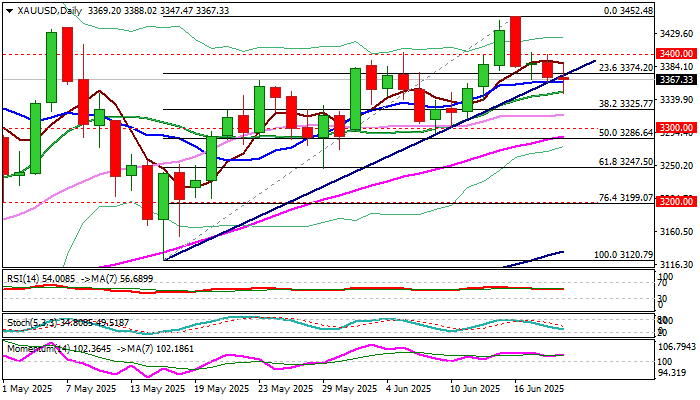This screenshot has width=700, height=400.
Task: Click the red 3300.00 price level label
Action: [676, 128]
